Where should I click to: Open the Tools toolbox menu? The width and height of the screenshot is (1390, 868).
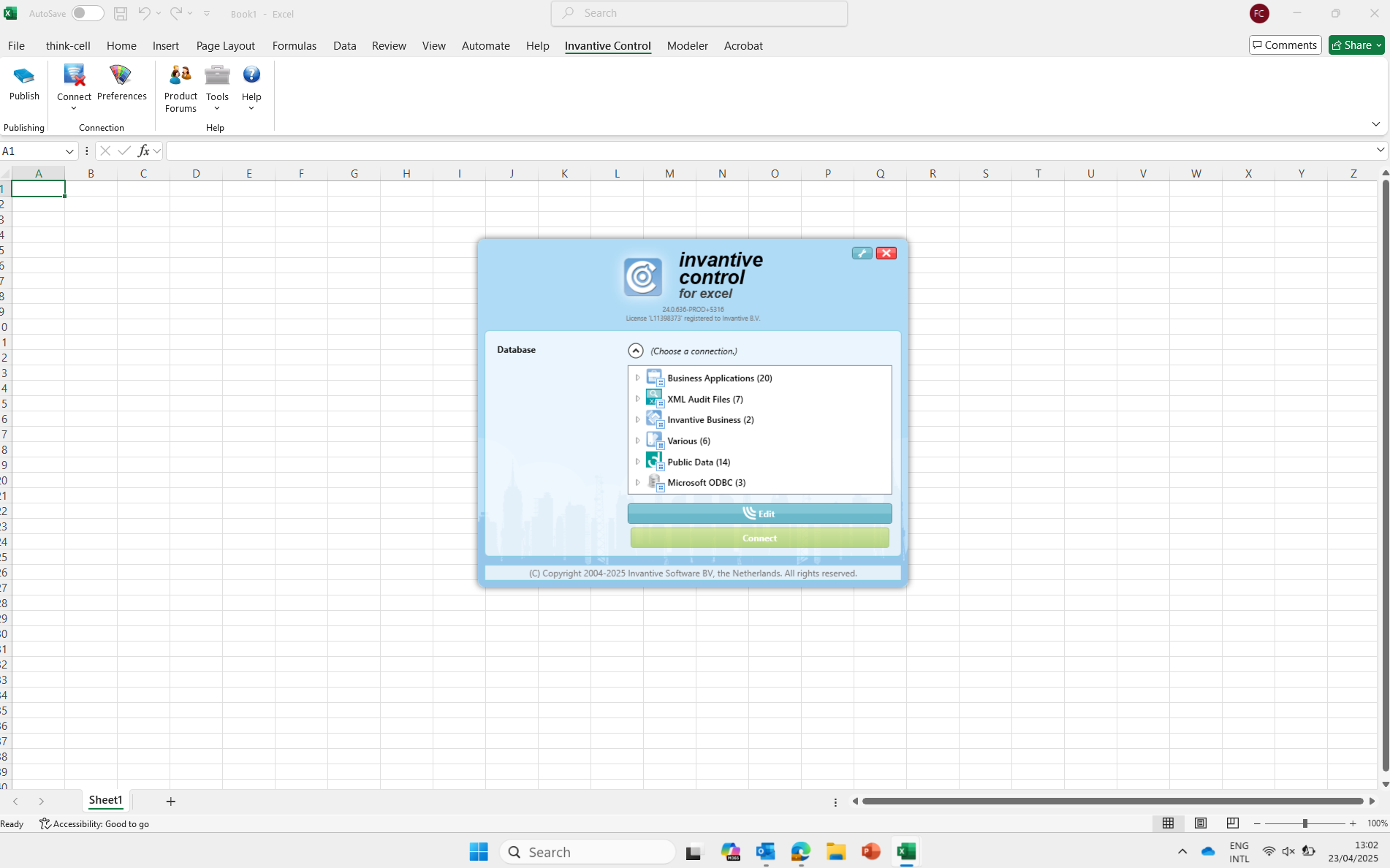(217, 88)
